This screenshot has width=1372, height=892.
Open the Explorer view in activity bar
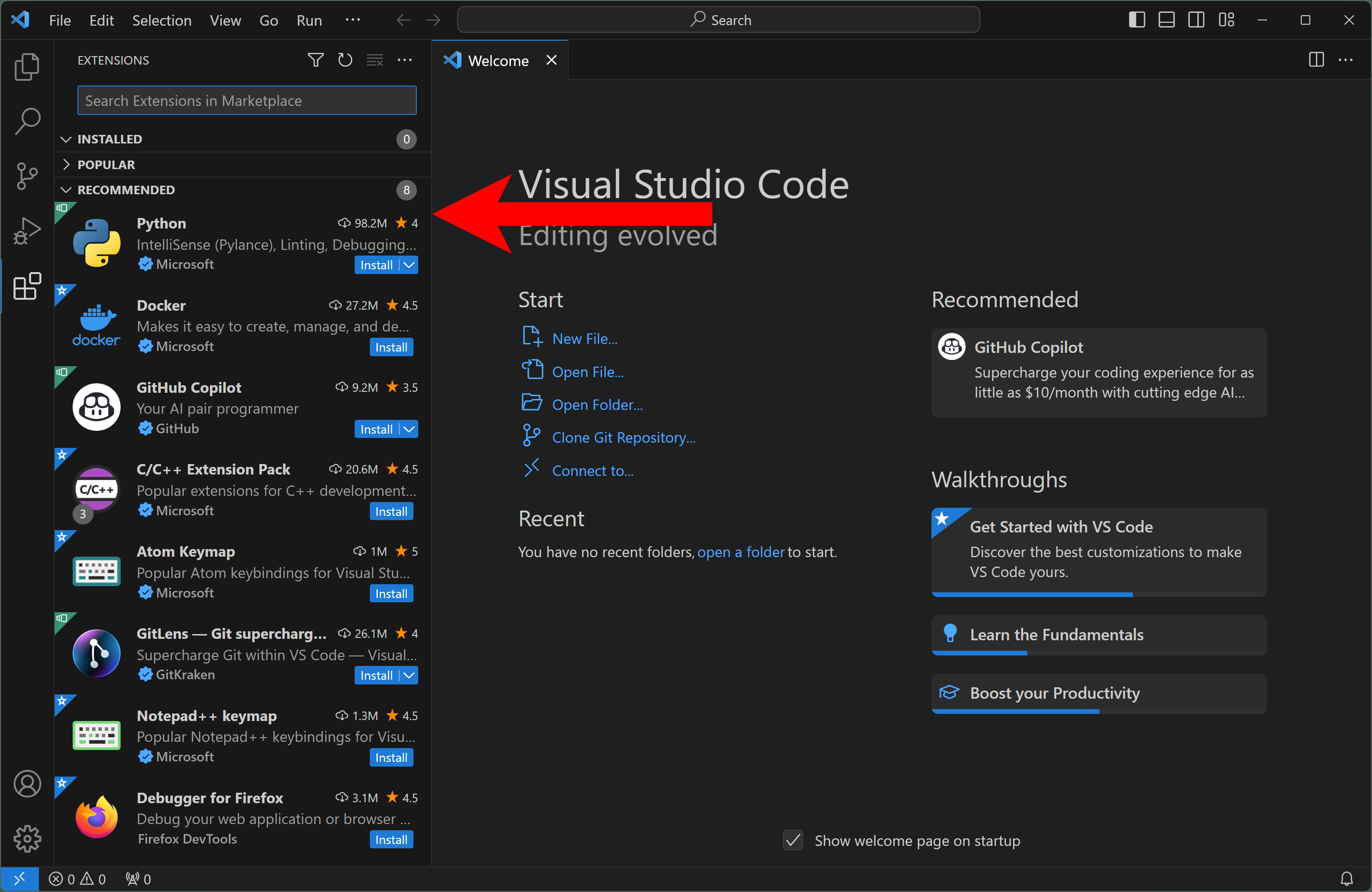click(27, 66)
